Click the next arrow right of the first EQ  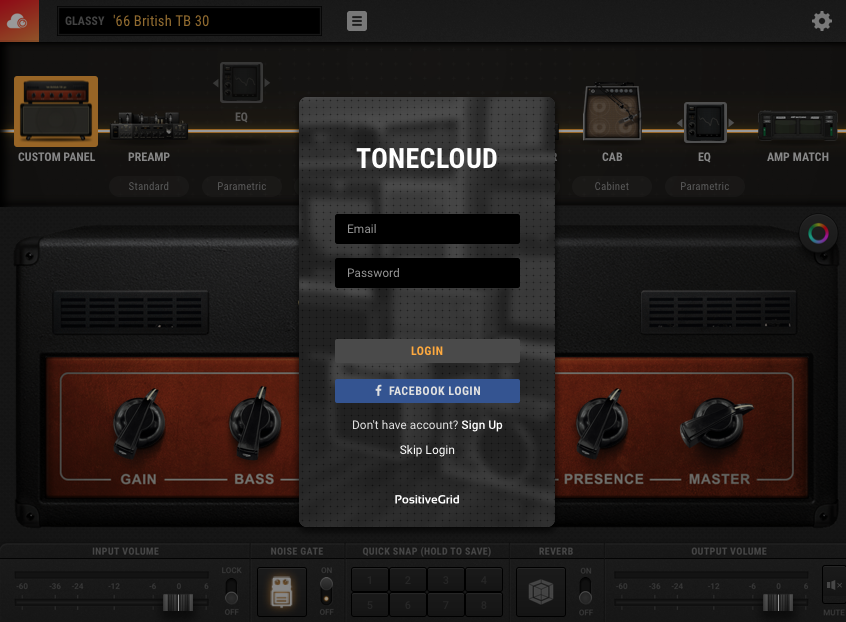point(267,83)
